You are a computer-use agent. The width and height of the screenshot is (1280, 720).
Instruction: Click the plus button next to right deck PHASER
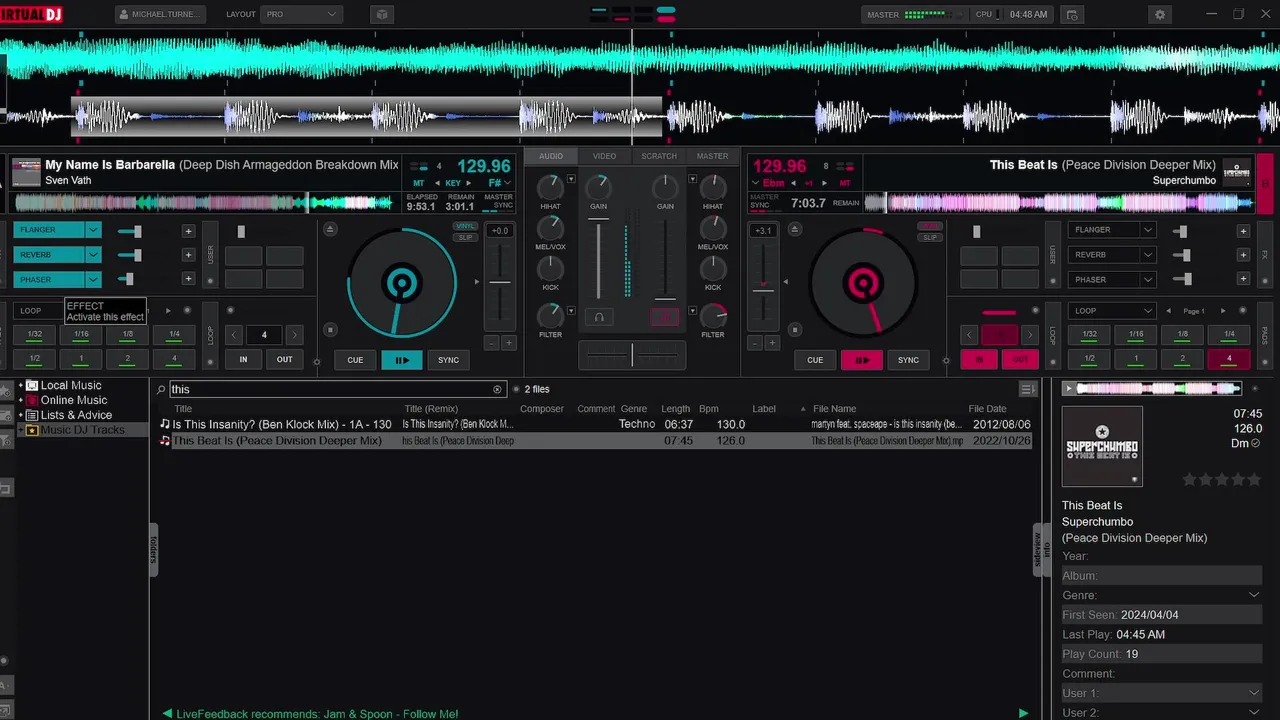coord(1243,280)
